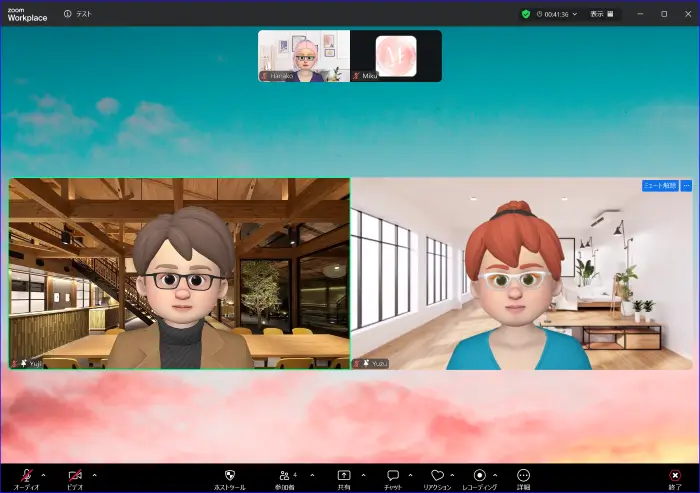The width and height of the screenshot is (700, 493).
Task: Open the チャット chat panel
Action: (393, 476)
